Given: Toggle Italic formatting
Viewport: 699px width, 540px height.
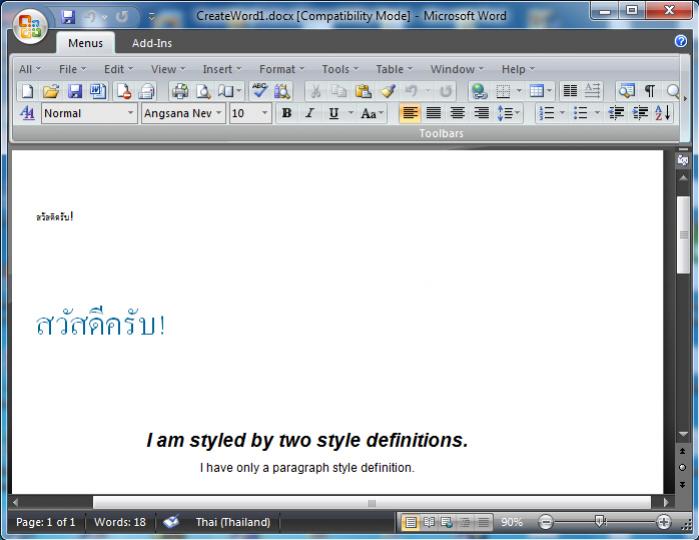Looking at the screenshot, I should (x=309, y=113).
